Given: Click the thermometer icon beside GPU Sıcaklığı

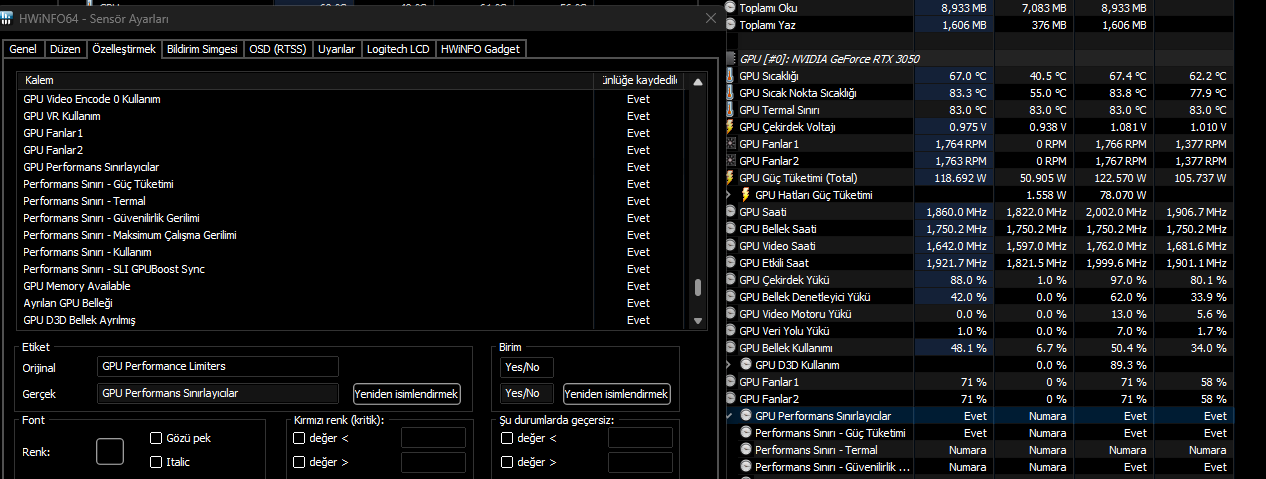Looking at the screenshot, I should point(731,76).
